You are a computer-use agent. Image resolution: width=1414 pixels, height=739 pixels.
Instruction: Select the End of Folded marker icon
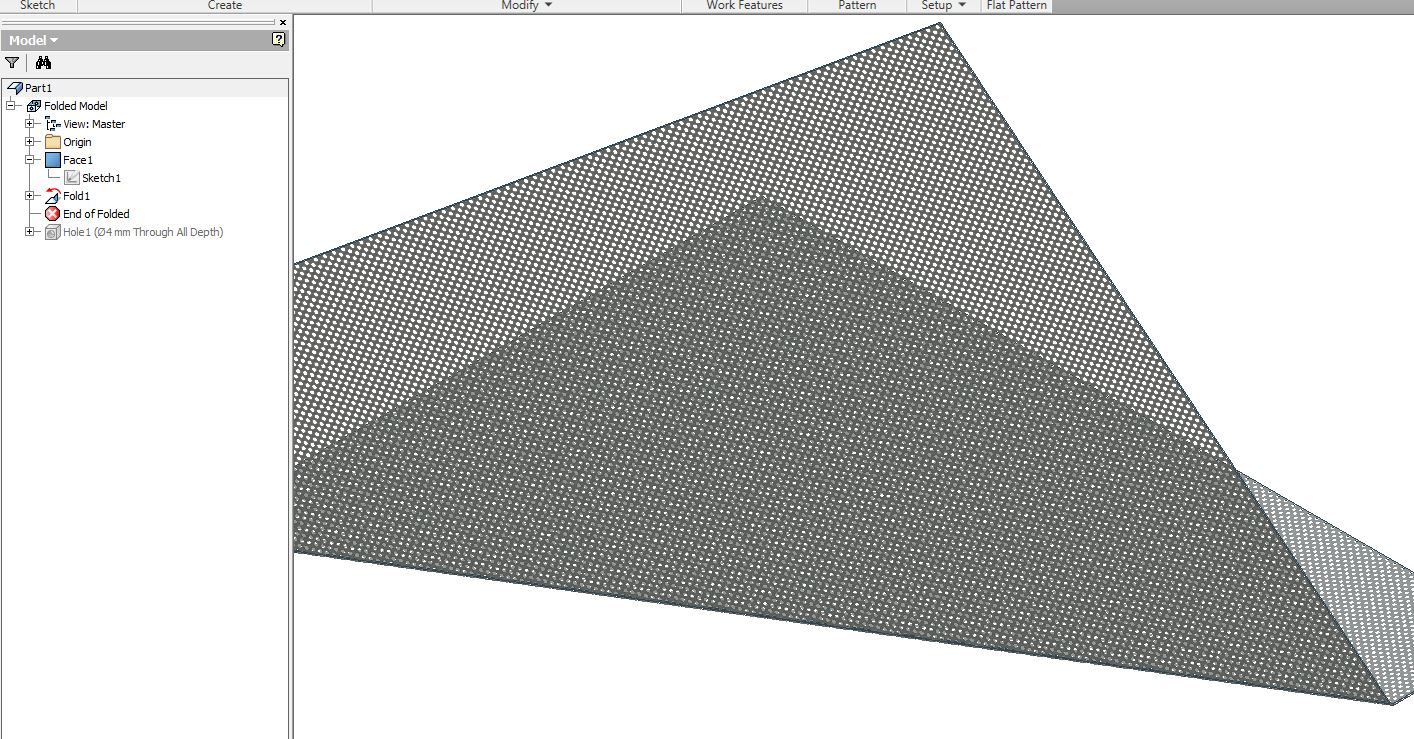point(51,213)
